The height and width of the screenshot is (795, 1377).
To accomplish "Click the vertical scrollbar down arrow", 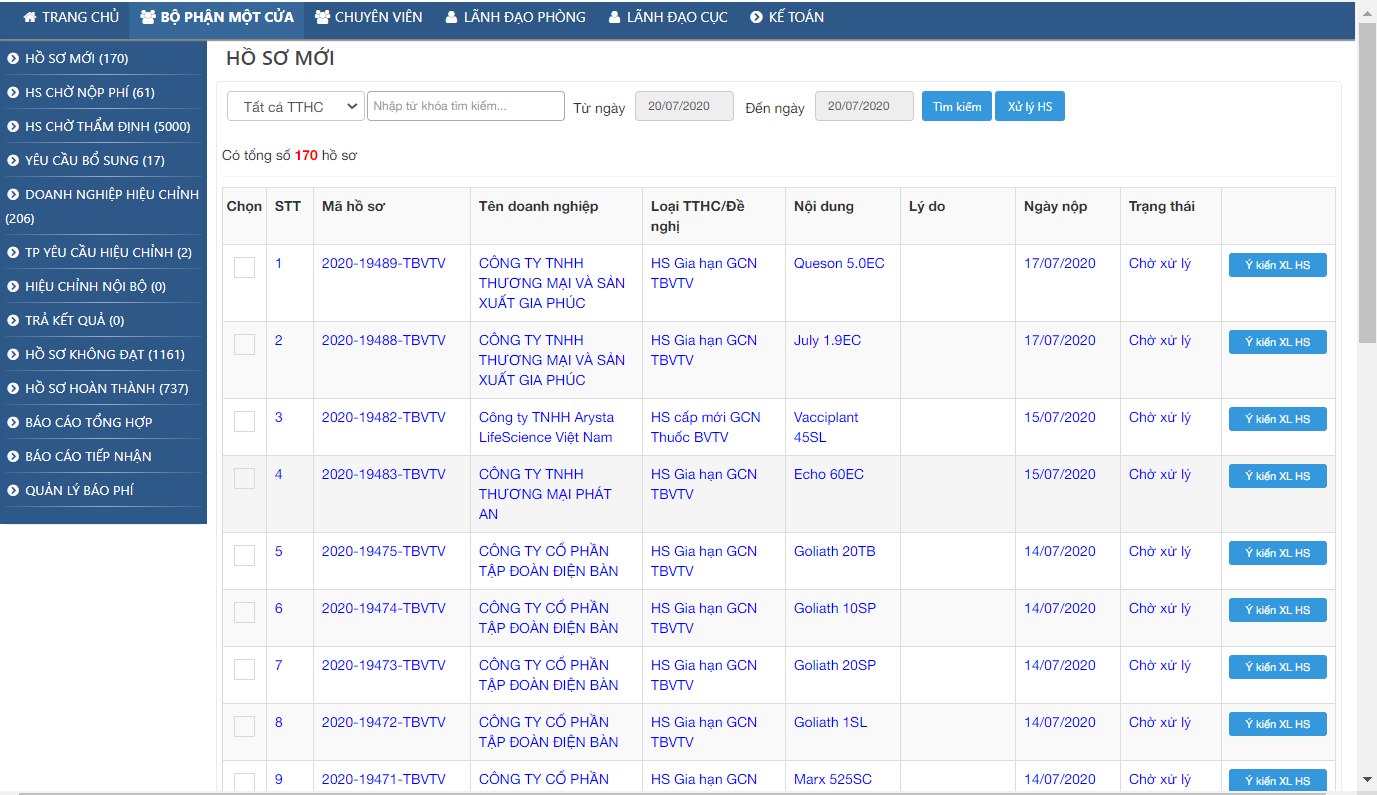I will click(1367, 779).
